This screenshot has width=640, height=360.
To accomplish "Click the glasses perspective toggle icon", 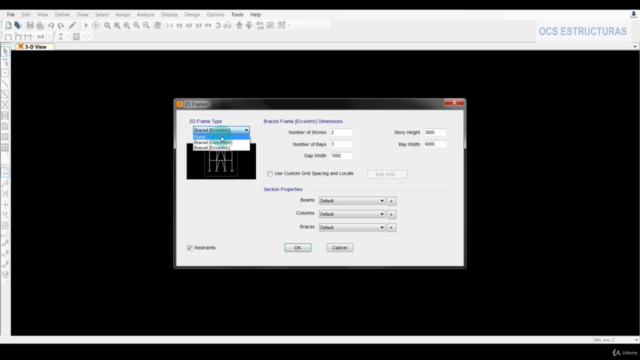I will tap(228, 25).
